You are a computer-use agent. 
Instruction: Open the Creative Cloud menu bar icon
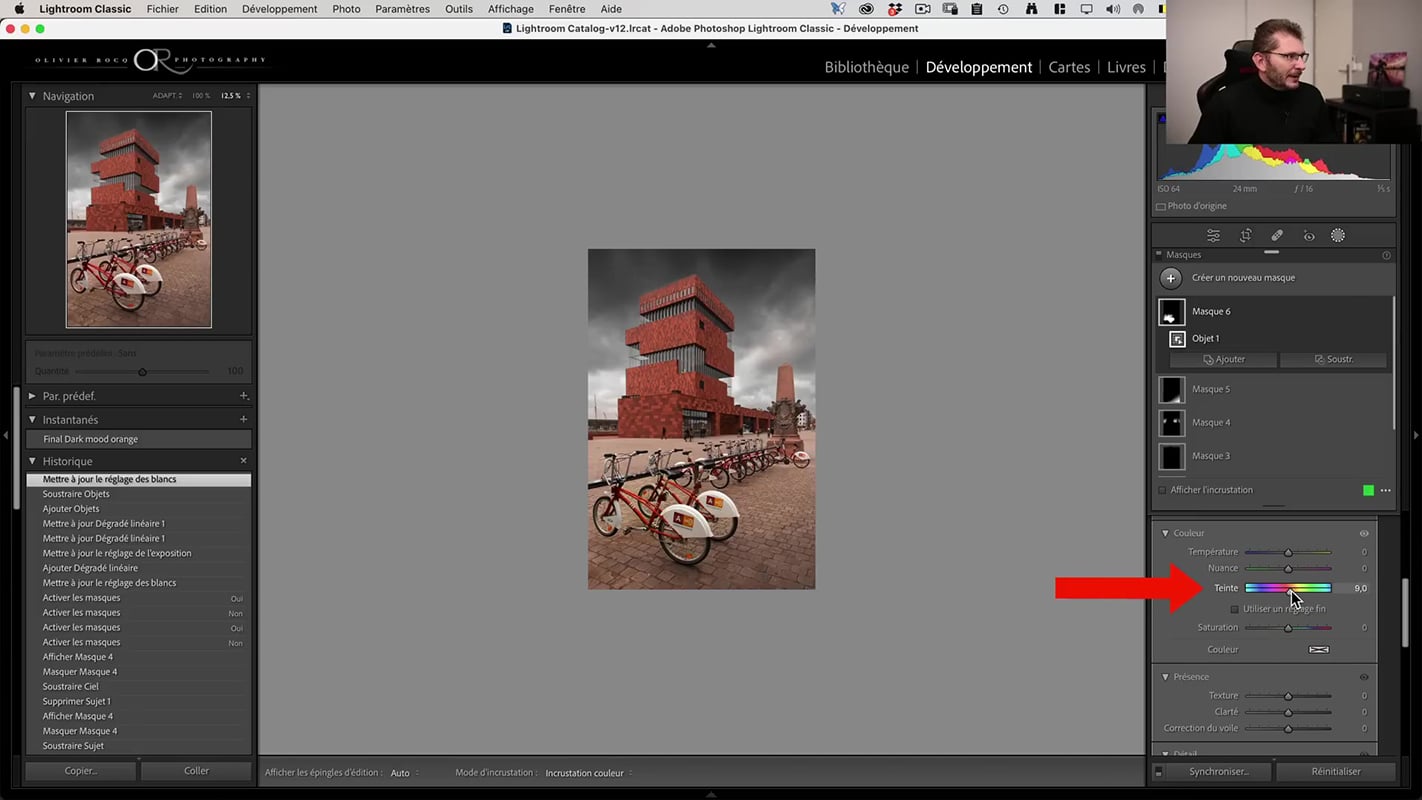[x=866, y=9]
